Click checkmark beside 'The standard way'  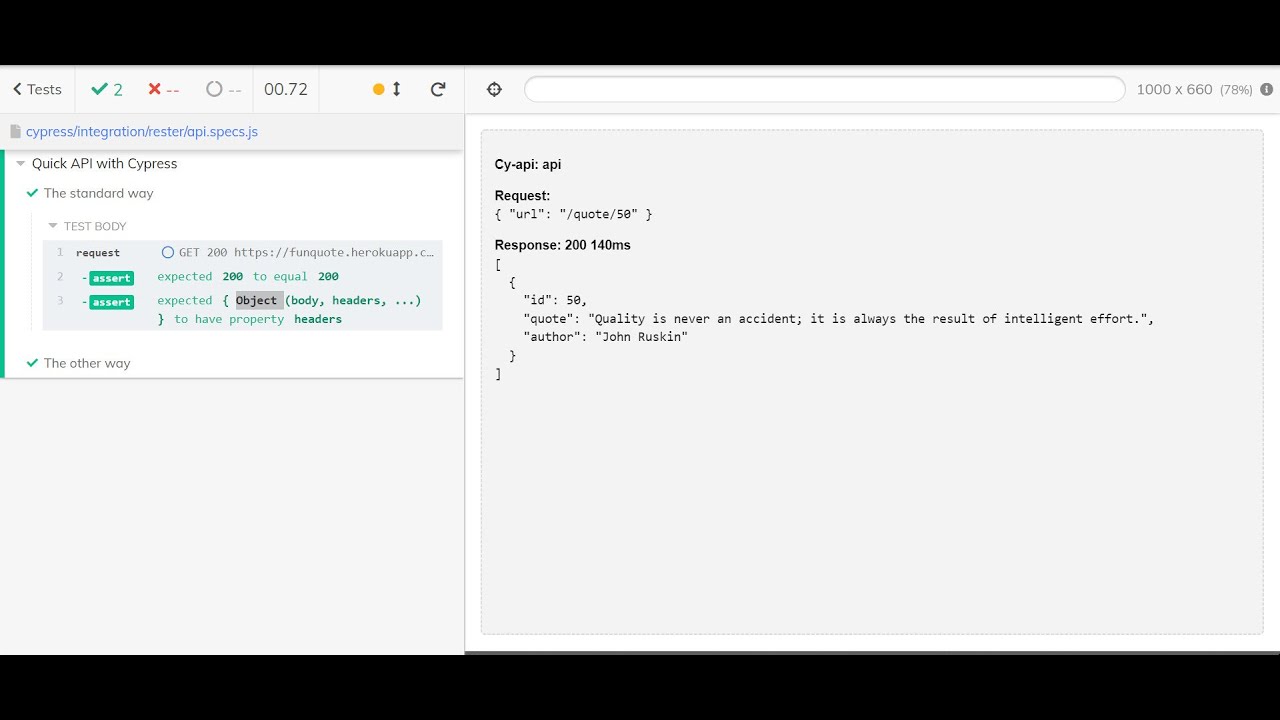pyautogui.click(x=32, y=193)
